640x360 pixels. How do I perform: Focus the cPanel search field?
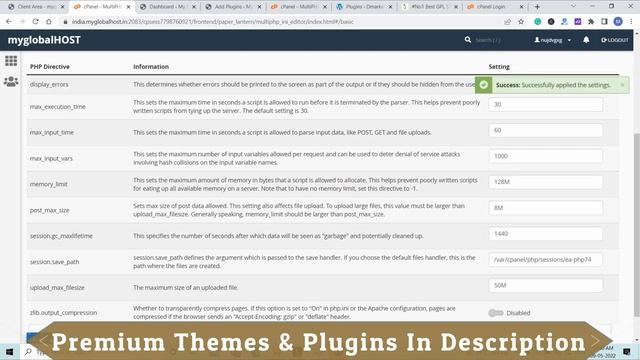pos(488,40)
